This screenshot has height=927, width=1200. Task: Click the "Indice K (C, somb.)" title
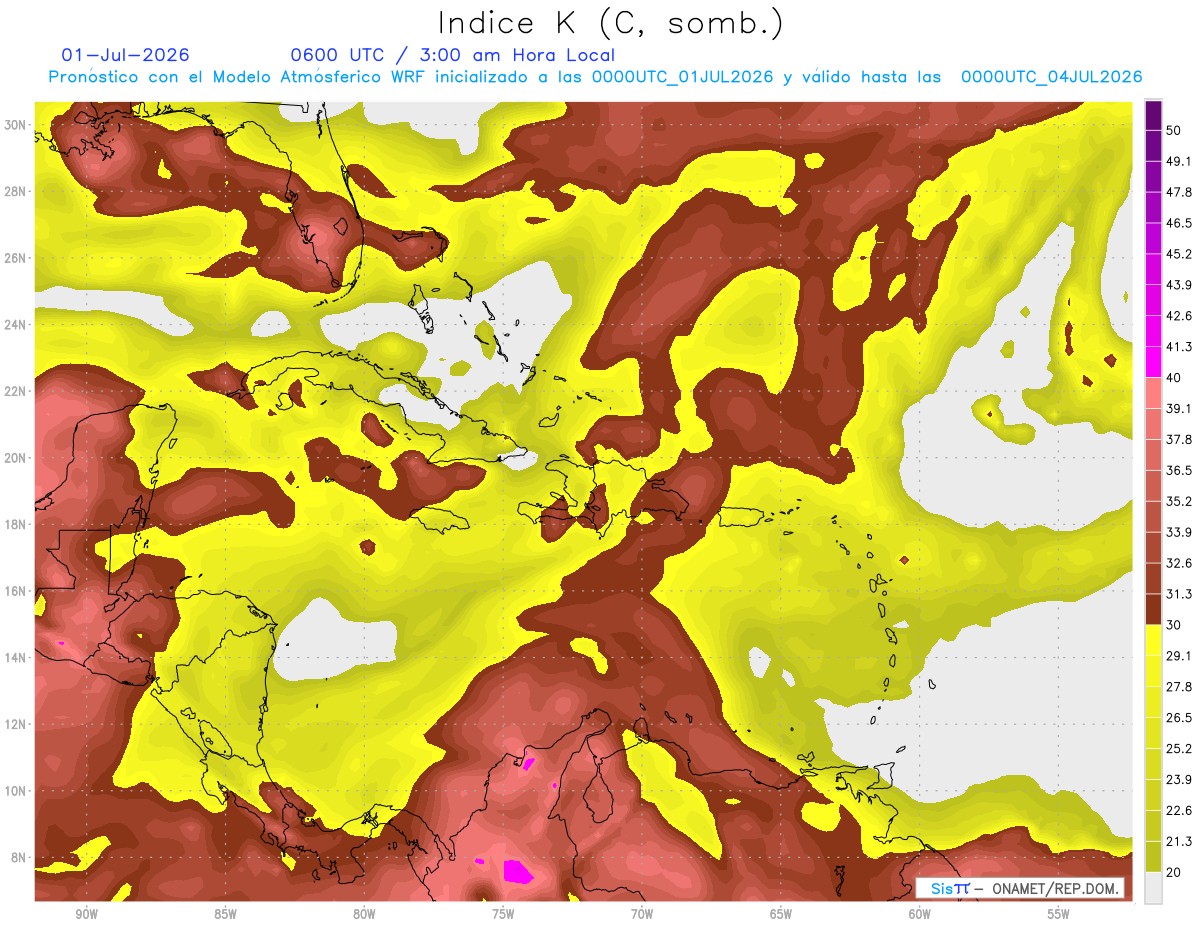(x=610, y=24)
